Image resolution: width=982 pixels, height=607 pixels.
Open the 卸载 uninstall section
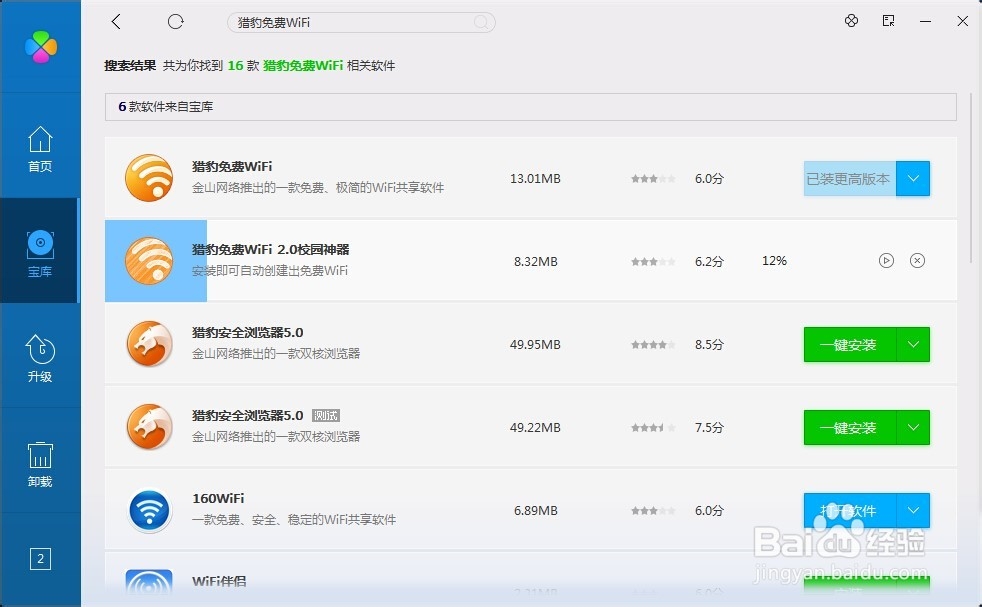pyautogui.click(x=40, y=463)
